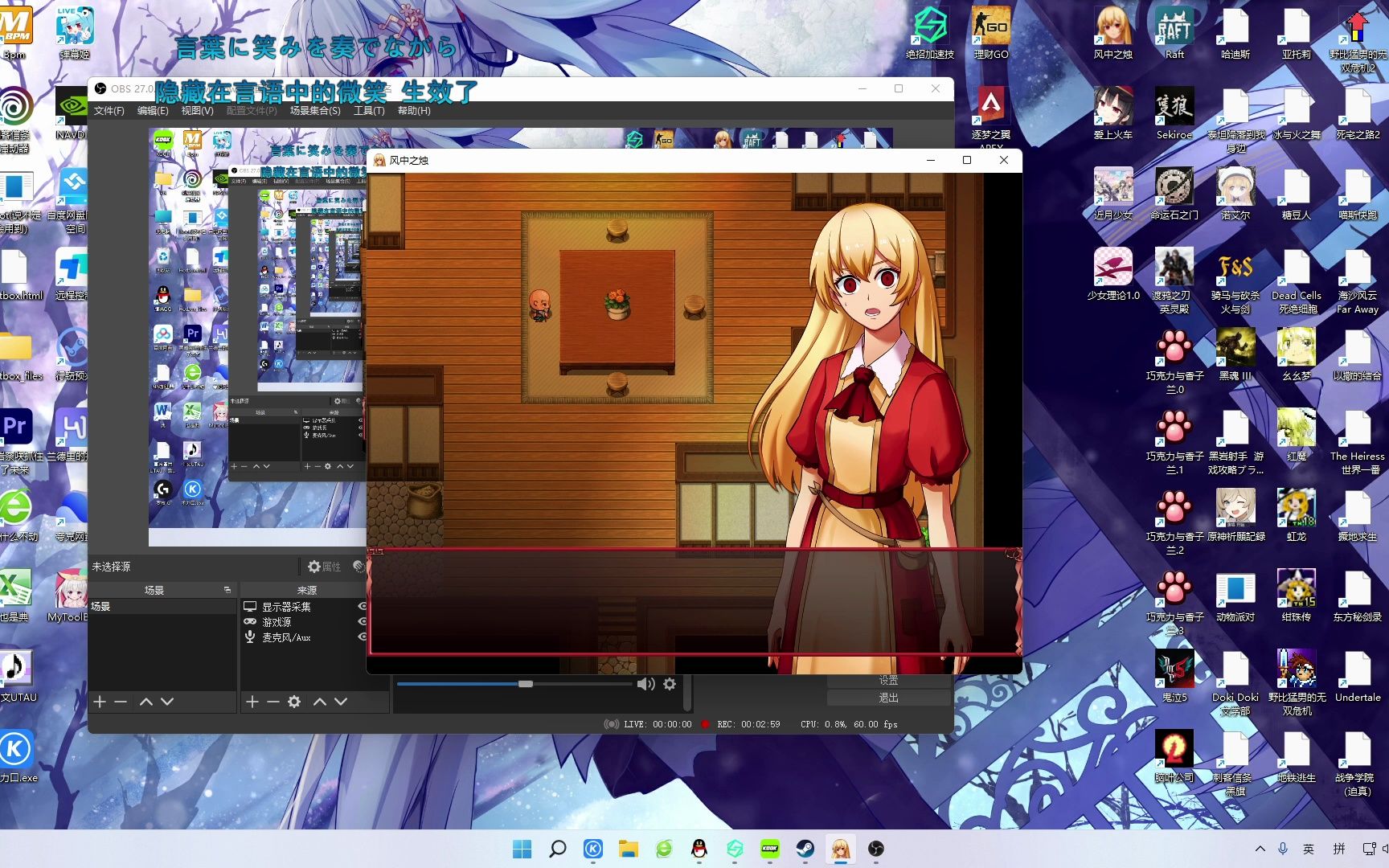Switch input method via 英 tray indicator
The image size is (1389, 868).
(x=1309, y=849)
